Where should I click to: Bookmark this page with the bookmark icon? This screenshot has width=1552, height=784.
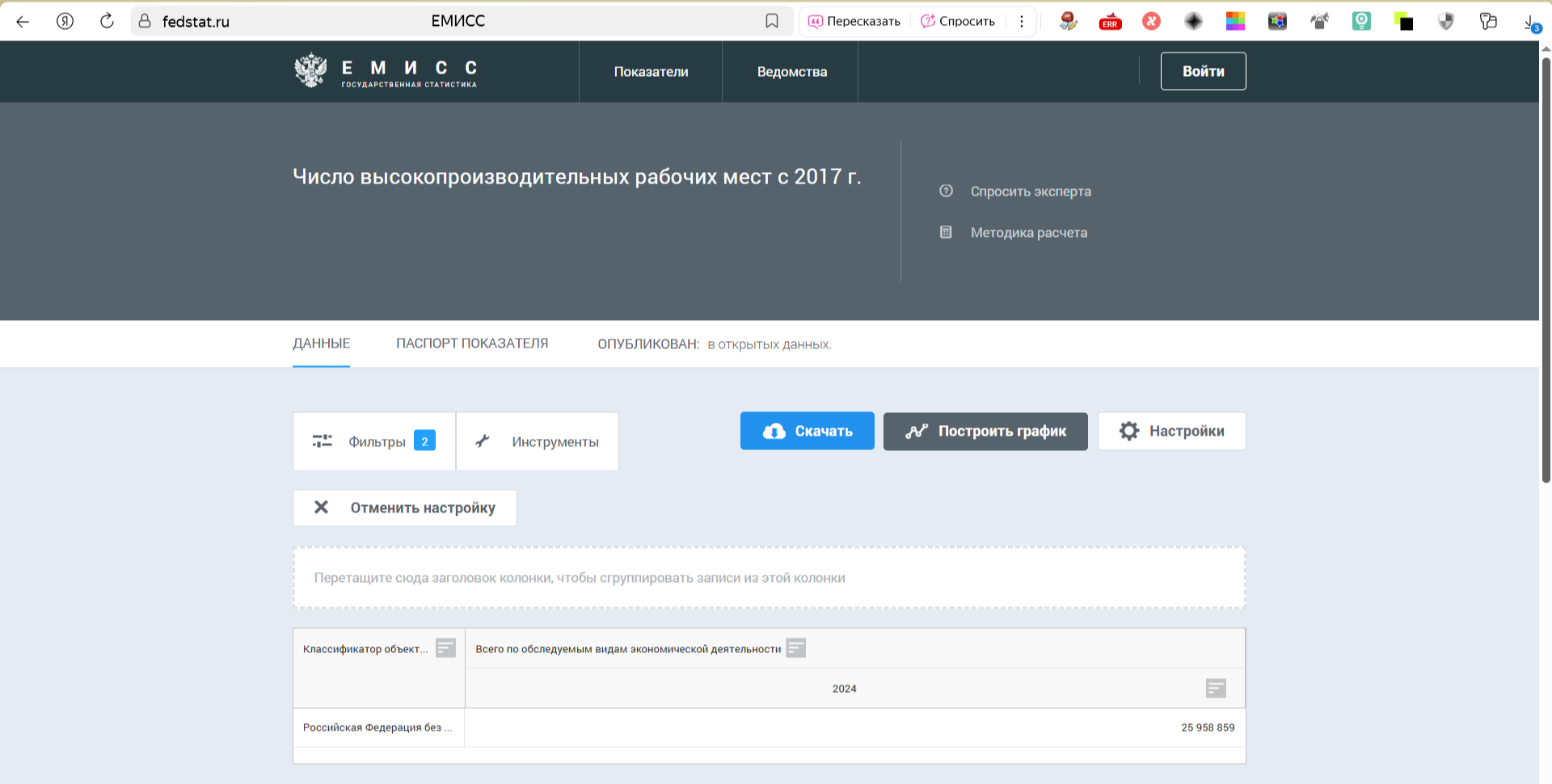(x=772, y=21)
